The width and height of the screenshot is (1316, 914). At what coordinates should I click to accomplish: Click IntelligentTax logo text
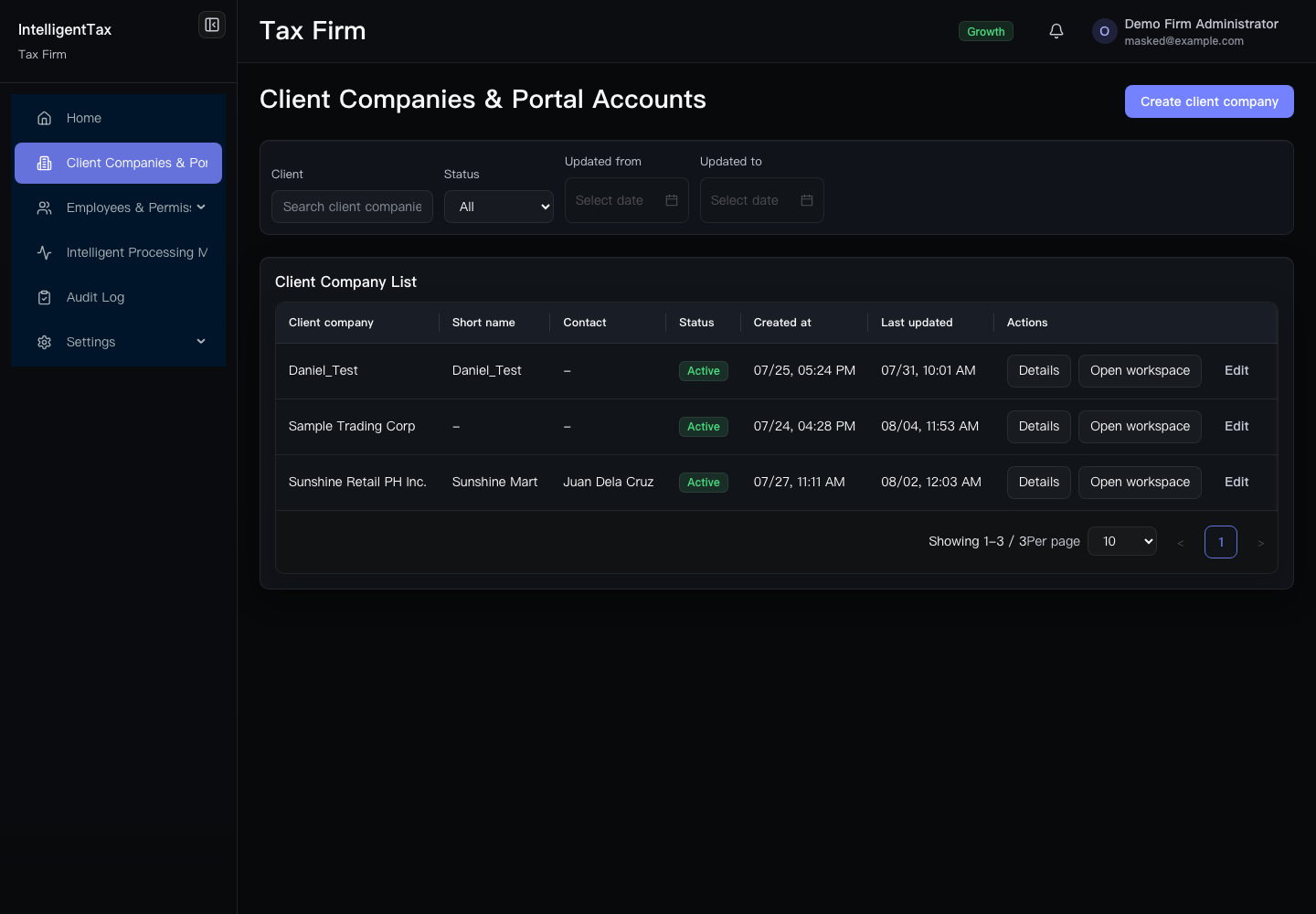pyautogui.click(x=65, y=29)
